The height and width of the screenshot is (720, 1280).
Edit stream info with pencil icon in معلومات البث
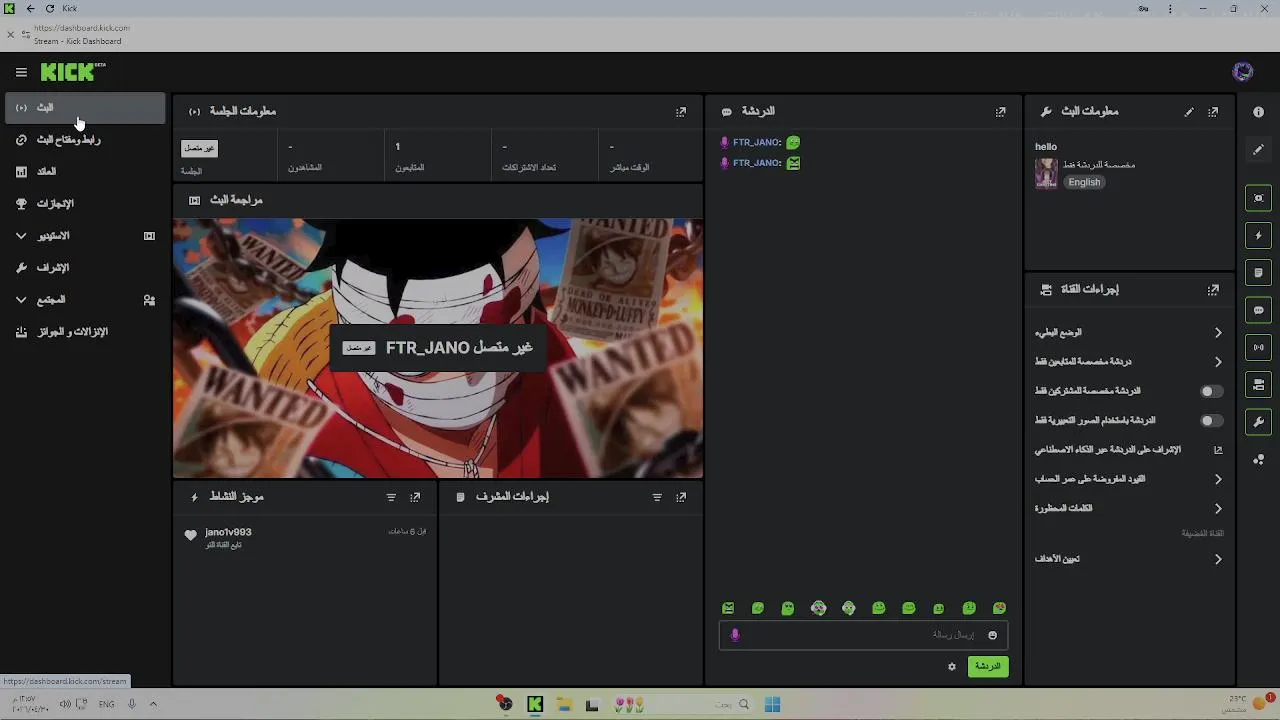click(x=1189, y=112)
